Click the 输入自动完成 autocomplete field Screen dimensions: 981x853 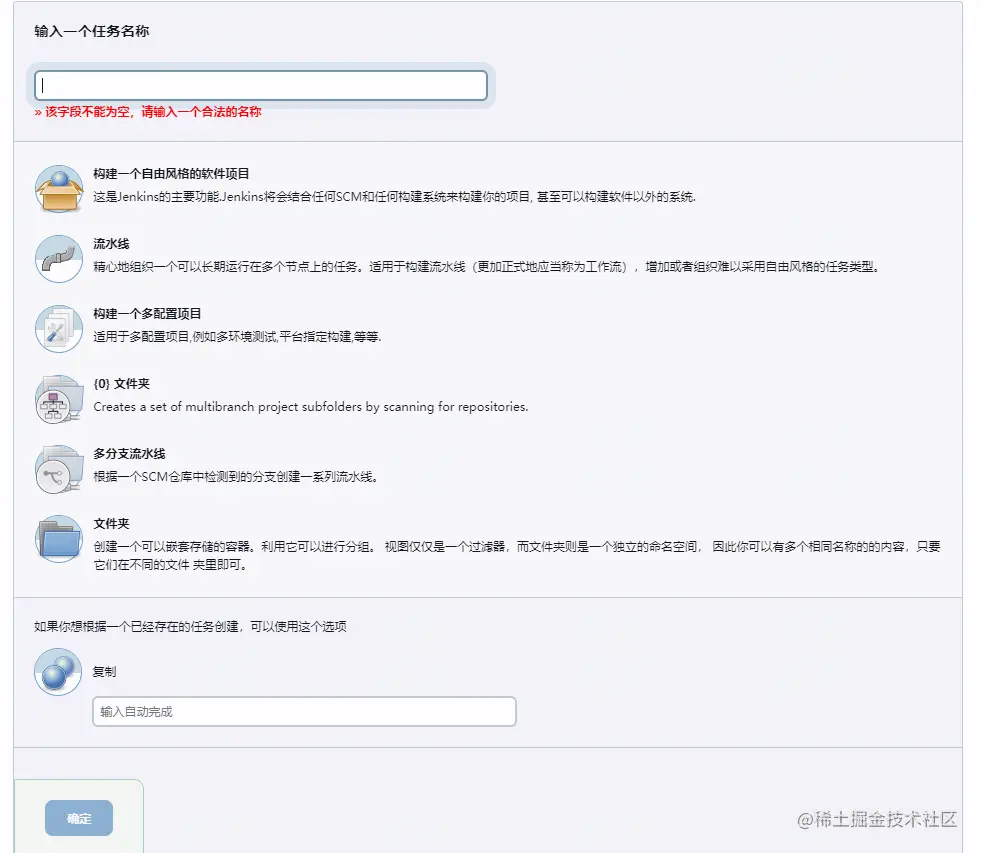tap(304, 711)
